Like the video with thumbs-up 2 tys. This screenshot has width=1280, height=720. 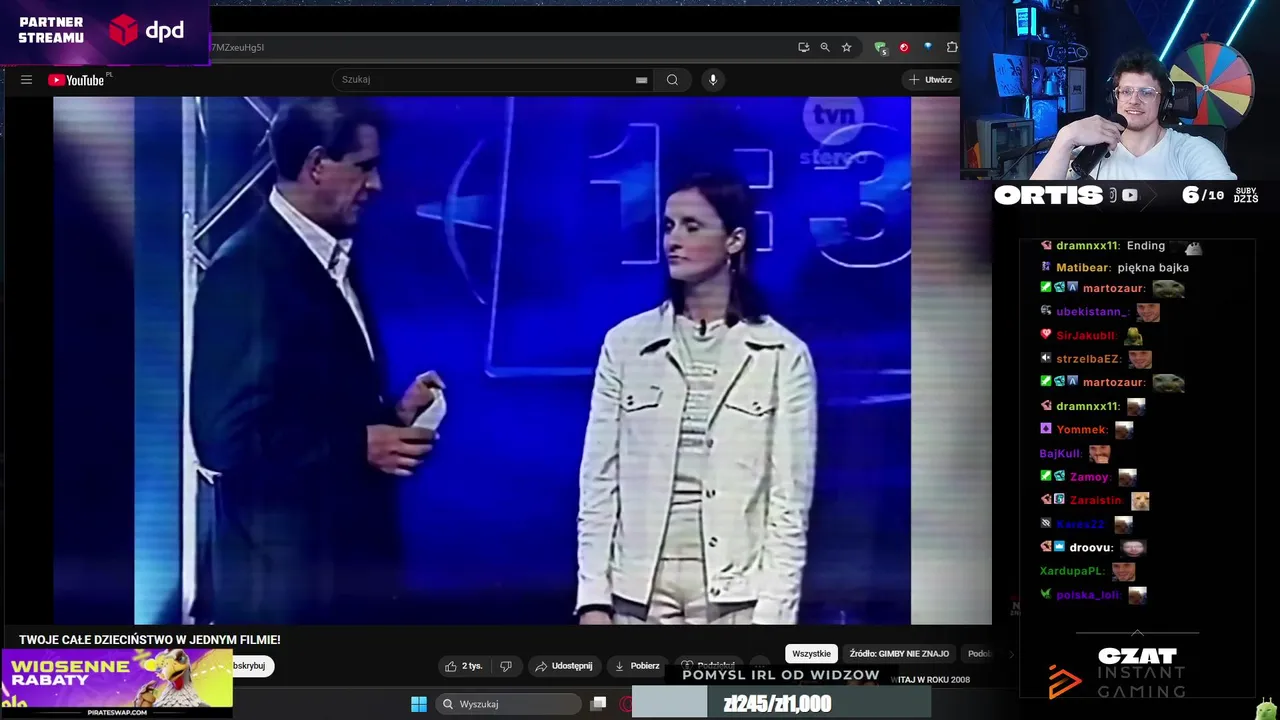tap(464, 666)
